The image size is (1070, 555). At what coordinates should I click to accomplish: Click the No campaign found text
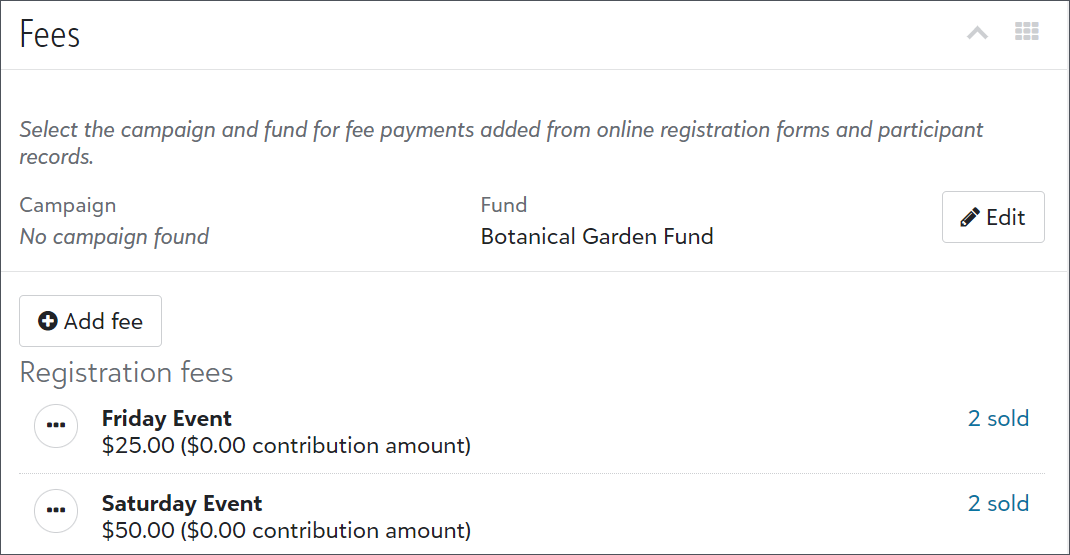[114, 236]
